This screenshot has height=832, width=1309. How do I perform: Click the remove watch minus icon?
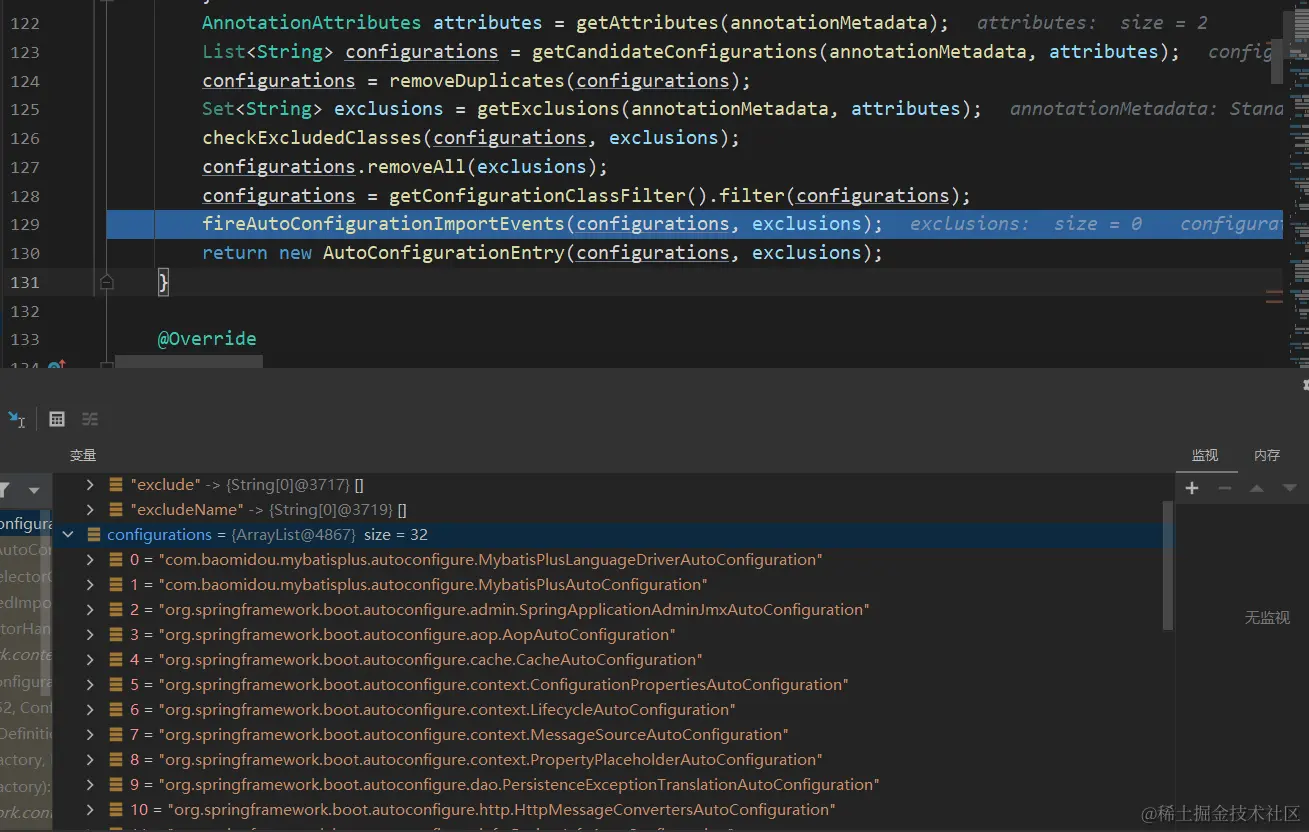point(1224,488)
